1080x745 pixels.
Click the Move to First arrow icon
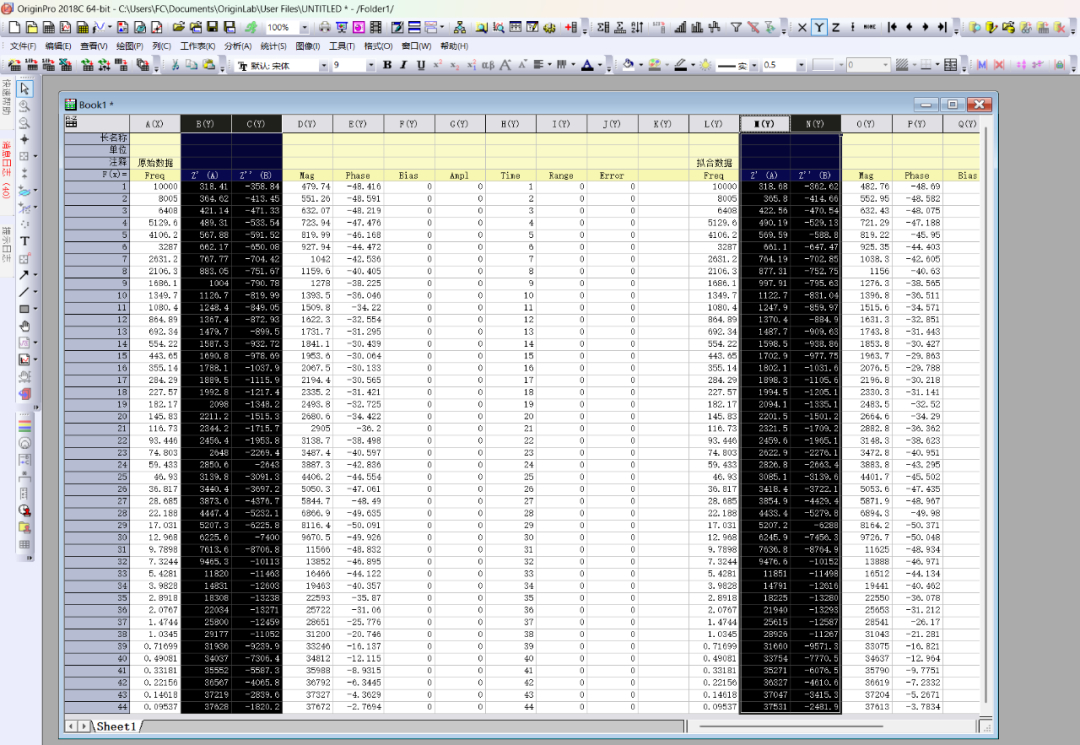[893, 28]
